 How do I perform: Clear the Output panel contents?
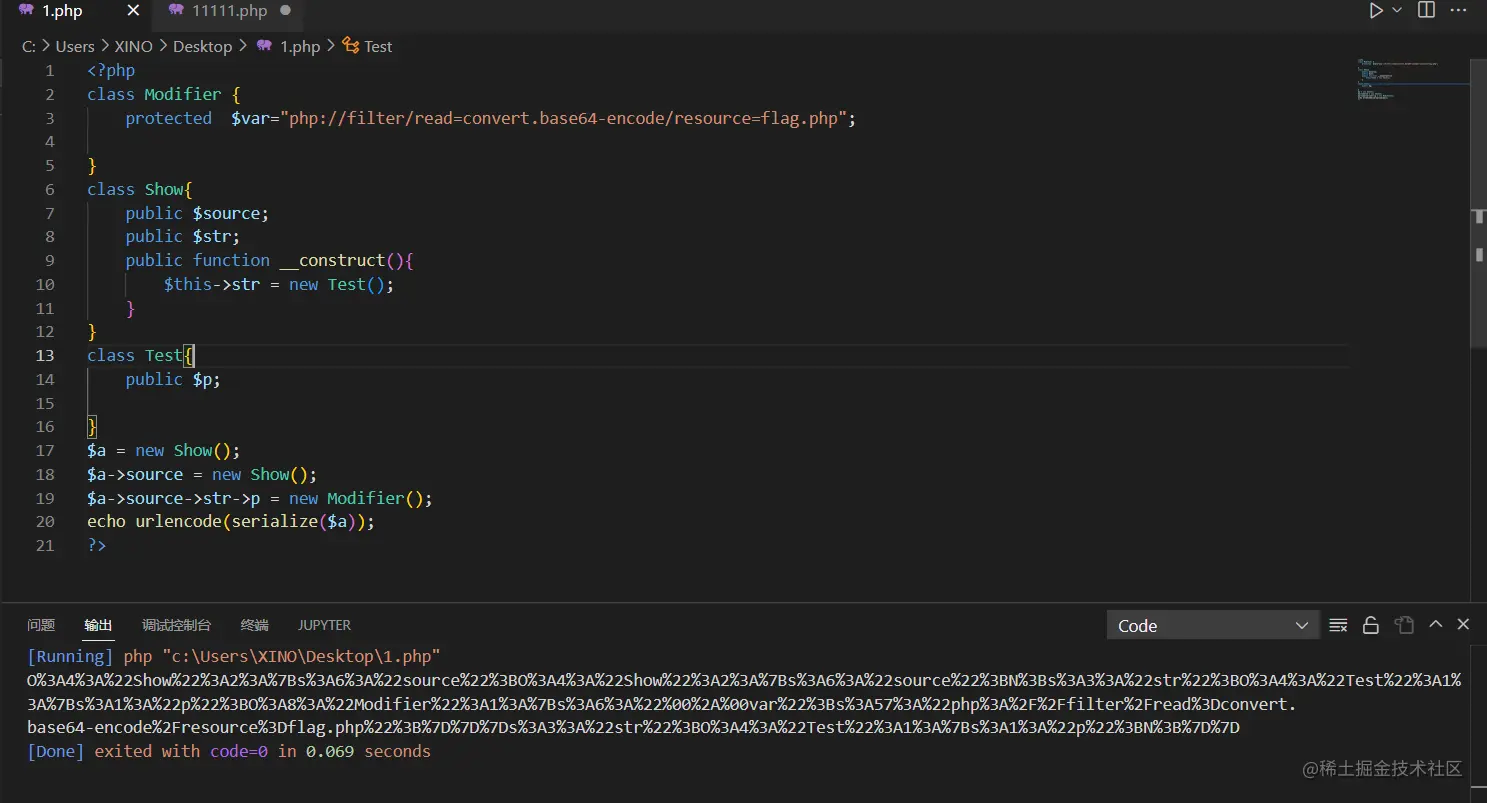(x=1338, y=625)
